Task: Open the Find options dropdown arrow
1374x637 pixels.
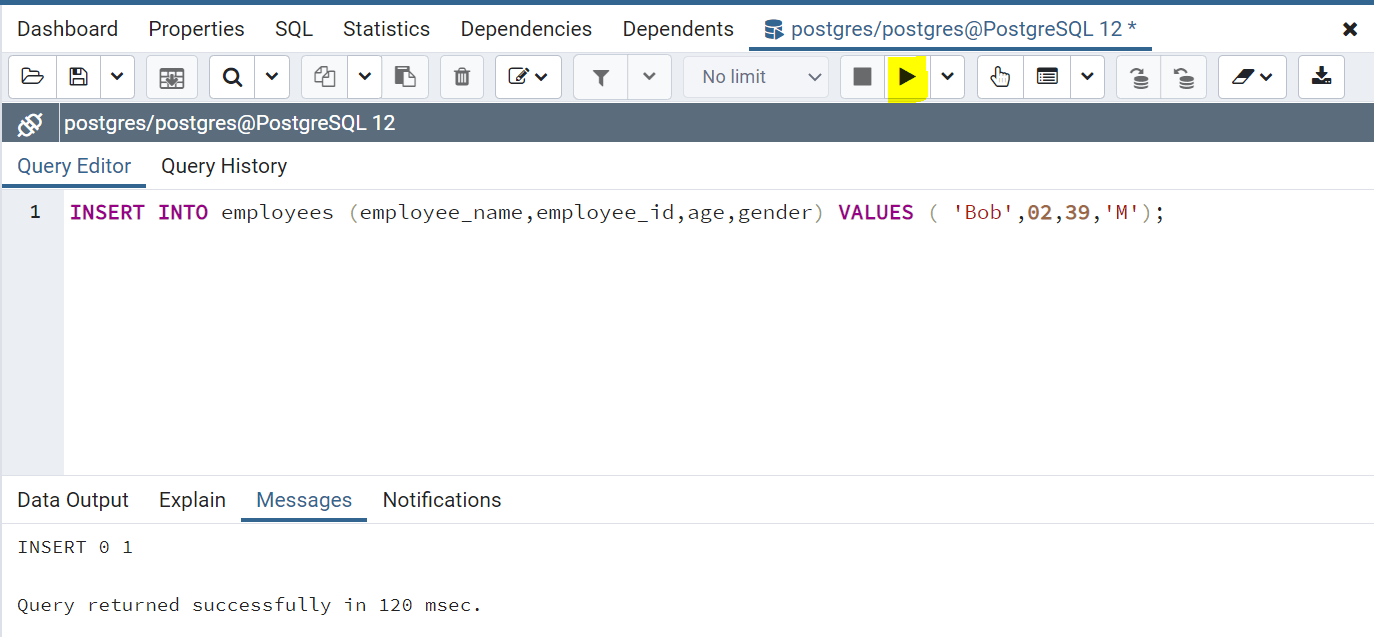Action: (x=272, y=77)
